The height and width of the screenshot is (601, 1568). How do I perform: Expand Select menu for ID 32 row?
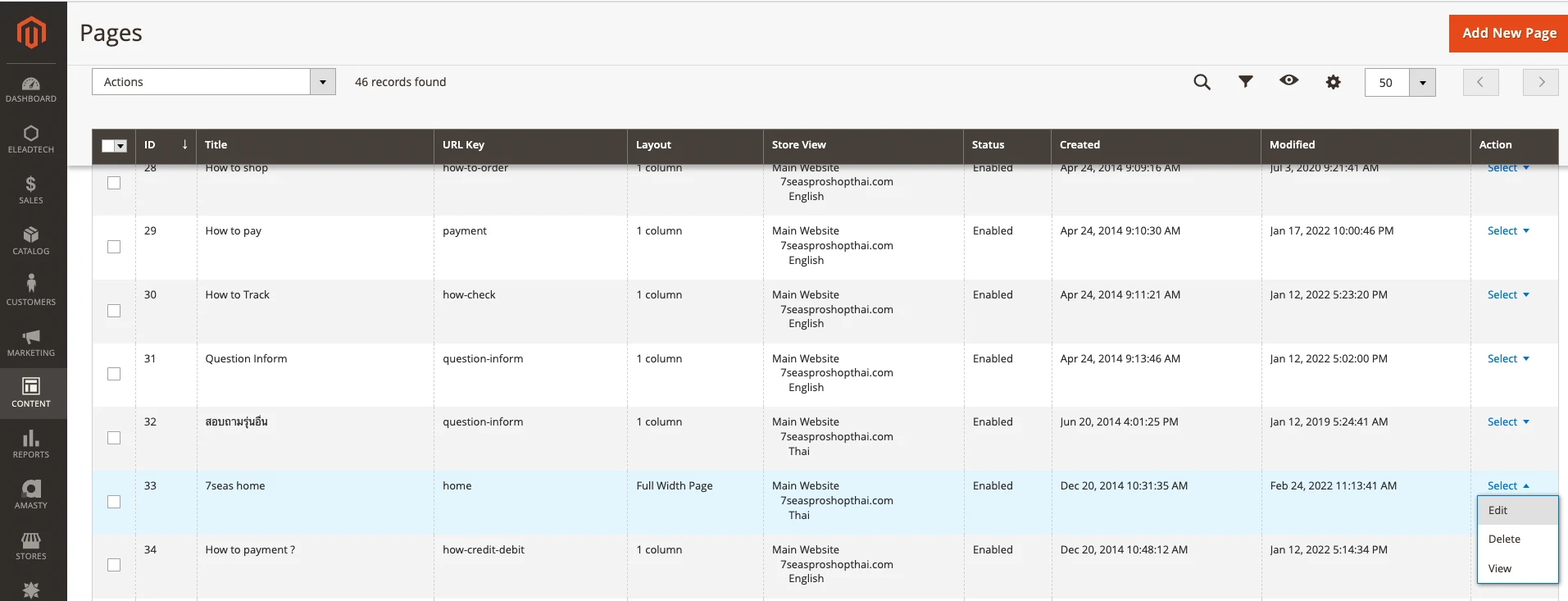point(1508,422)
